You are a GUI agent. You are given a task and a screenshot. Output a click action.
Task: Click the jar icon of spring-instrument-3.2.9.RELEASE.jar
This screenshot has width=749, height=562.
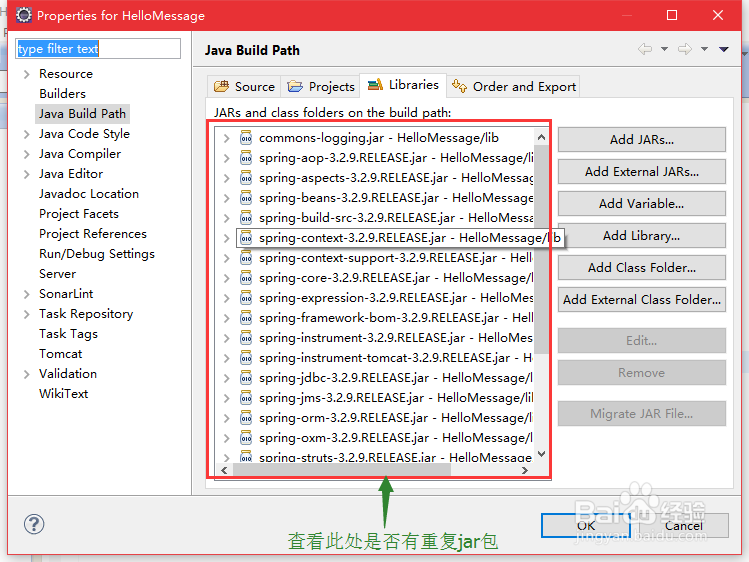click(246, 338)
